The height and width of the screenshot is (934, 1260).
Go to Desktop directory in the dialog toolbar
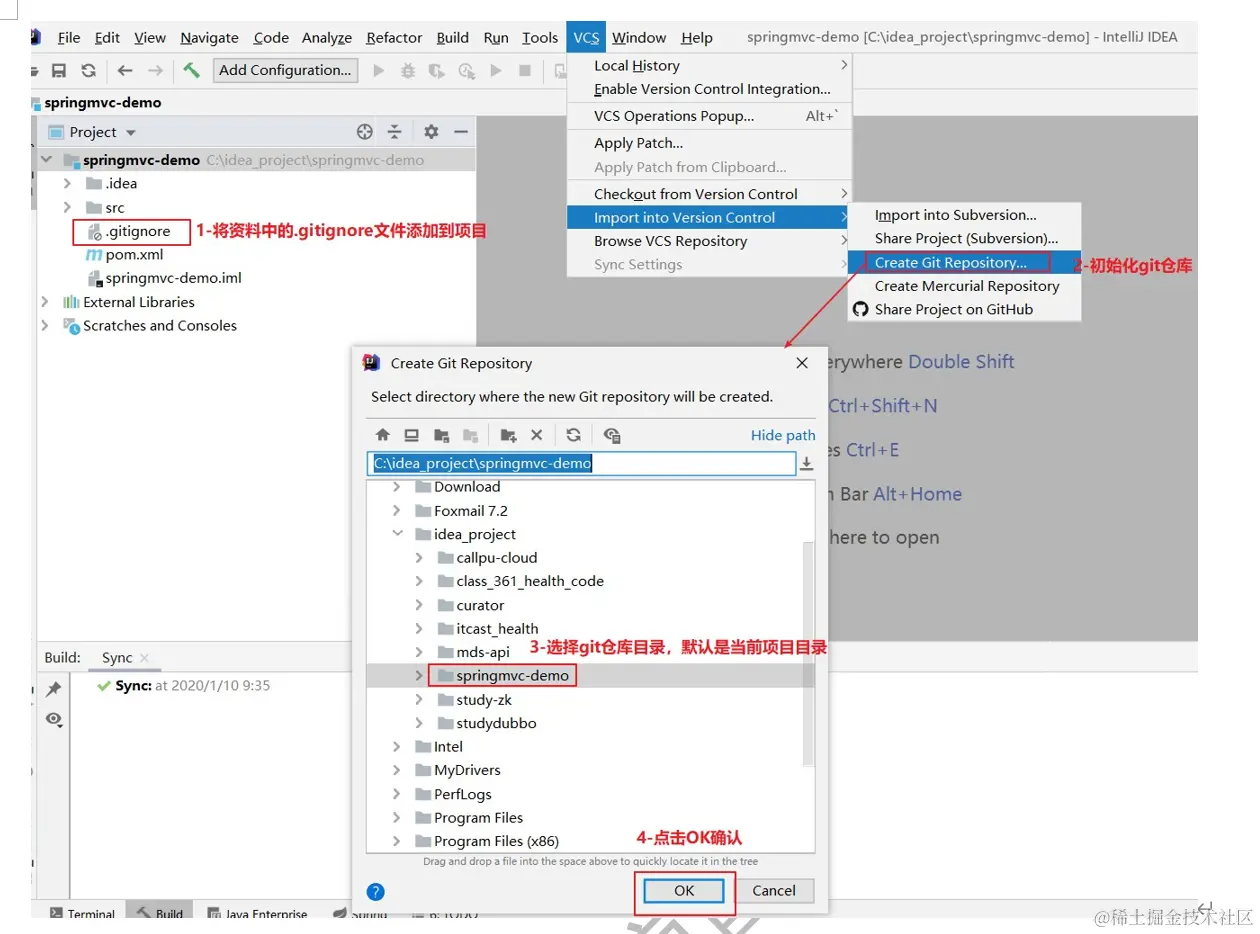point(411,435)
